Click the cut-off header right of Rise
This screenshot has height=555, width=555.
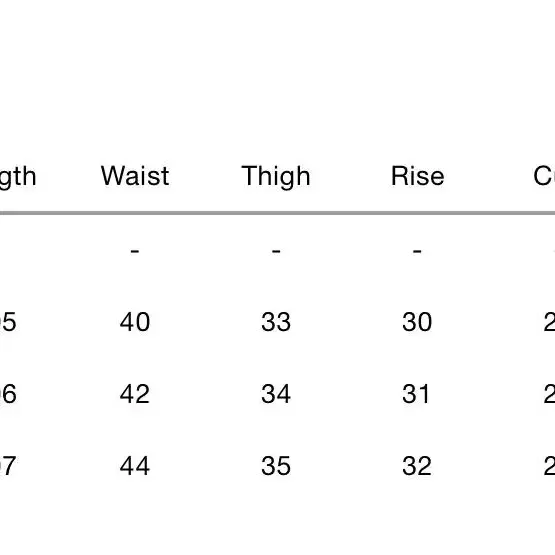(544, 176)
